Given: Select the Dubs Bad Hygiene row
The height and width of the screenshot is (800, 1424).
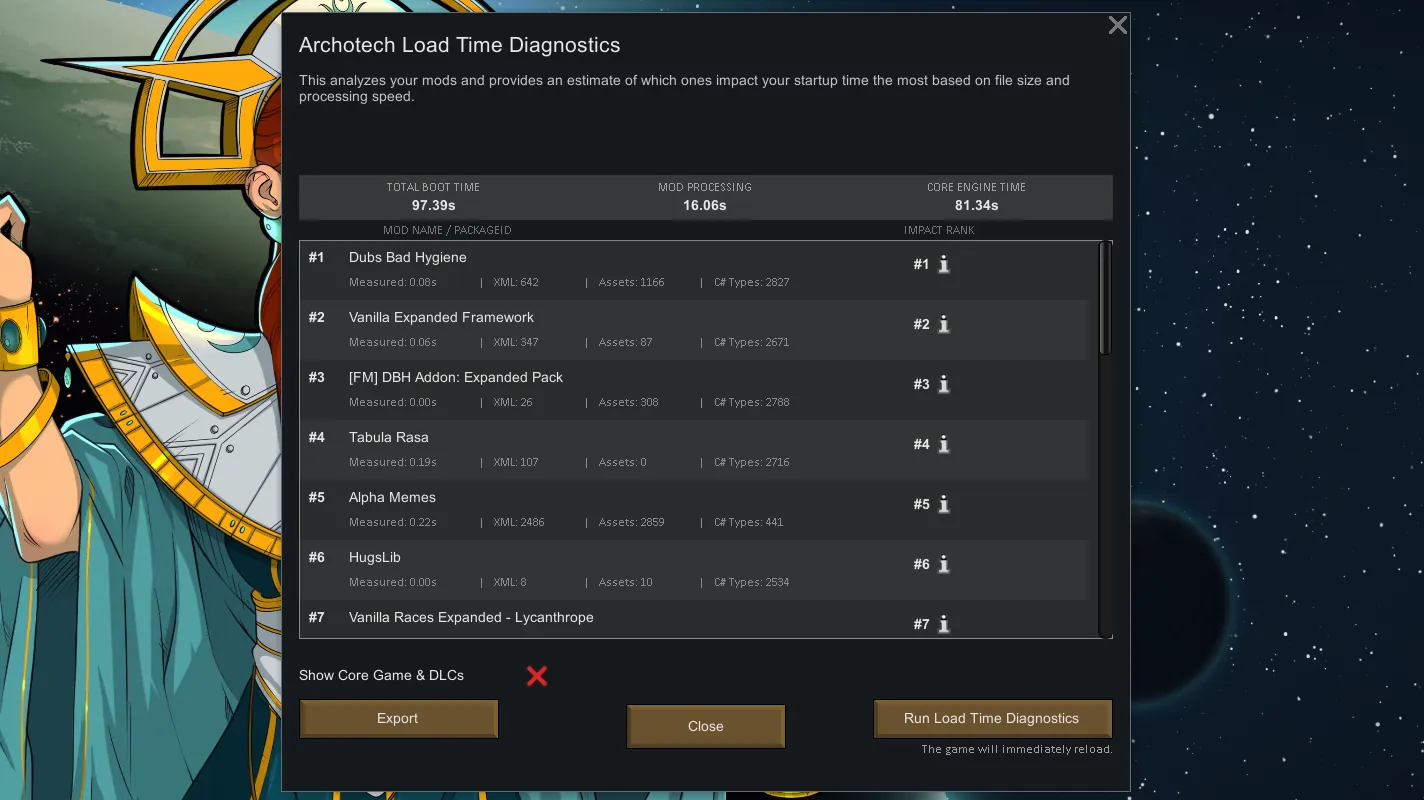Looking at the screenshot, I should pyautogui.click(x=600, y=270).
